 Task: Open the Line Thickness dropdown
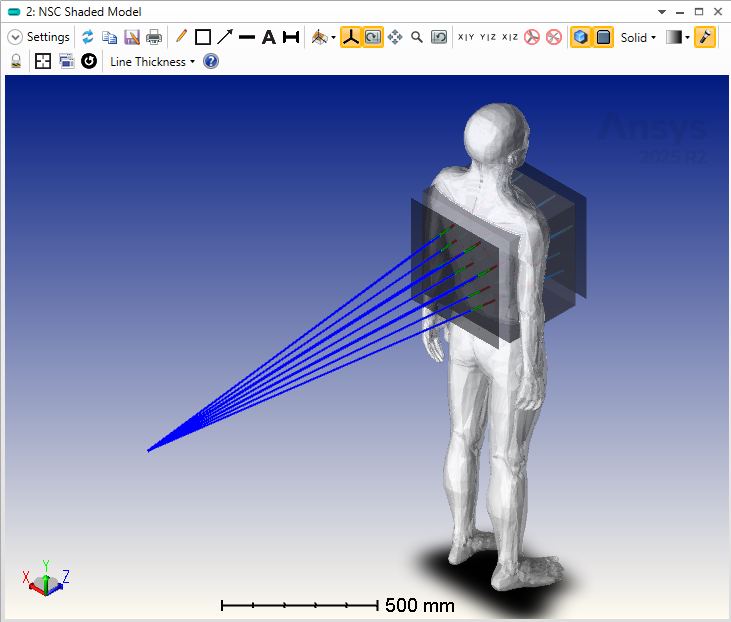(x=152, y=61)
